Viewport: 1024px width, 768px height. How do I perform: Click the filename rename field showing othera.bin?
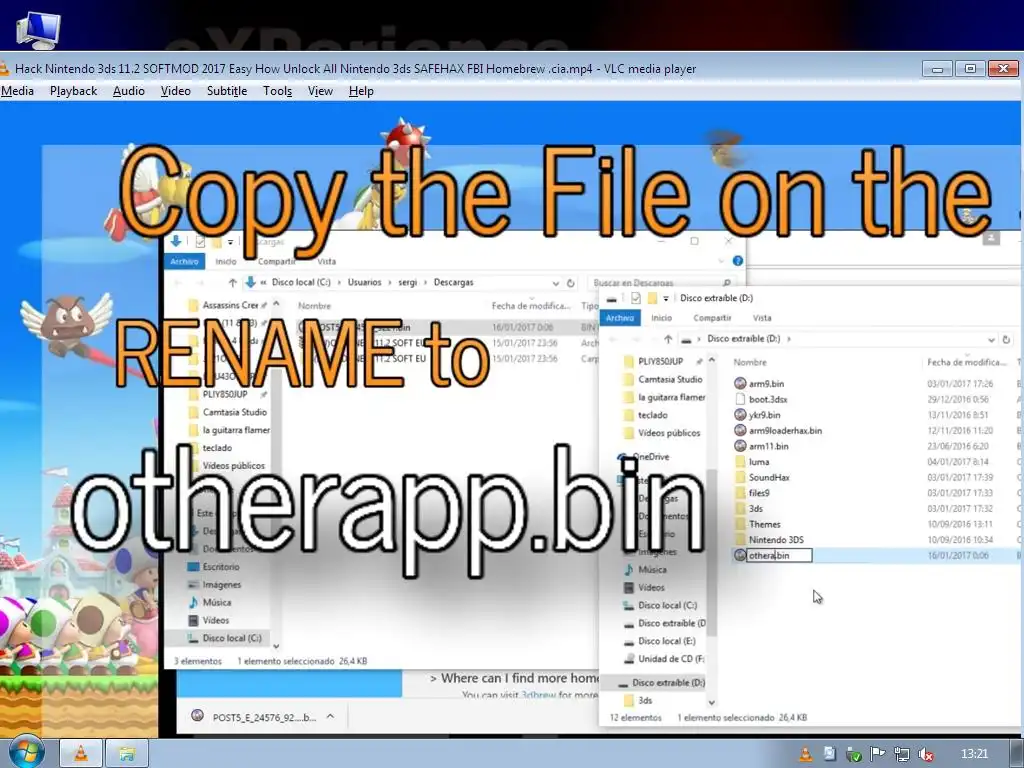(779, 556)
